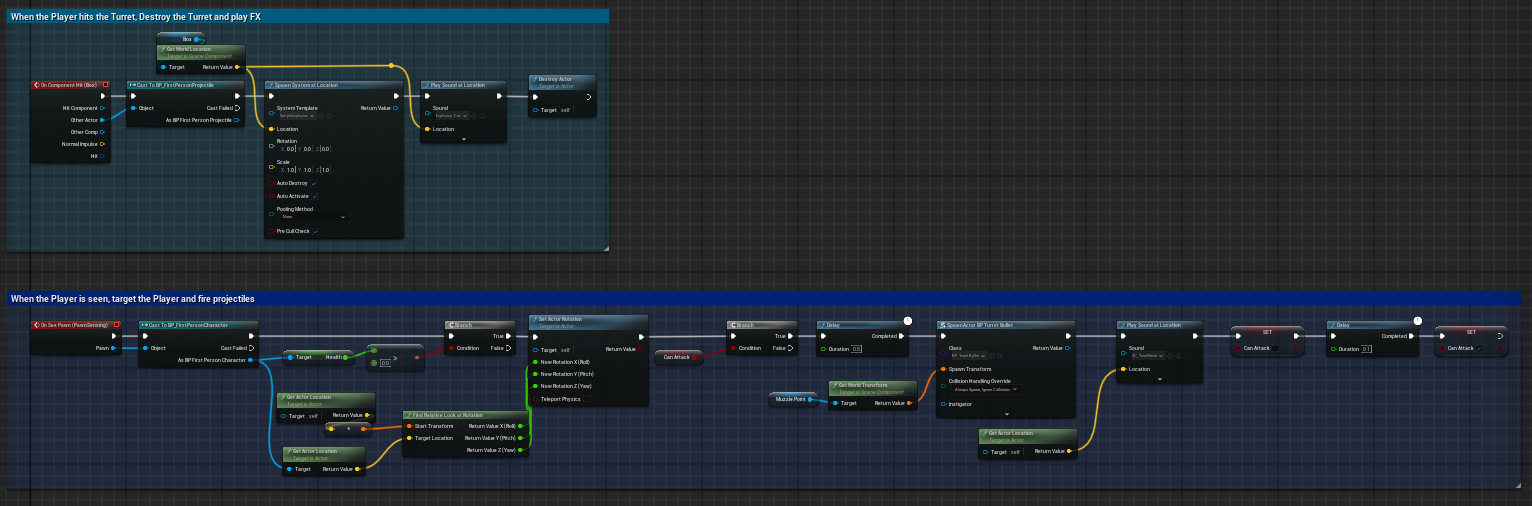Click clock icon on the 0.1 Delay node

[x=1417, y=321]
